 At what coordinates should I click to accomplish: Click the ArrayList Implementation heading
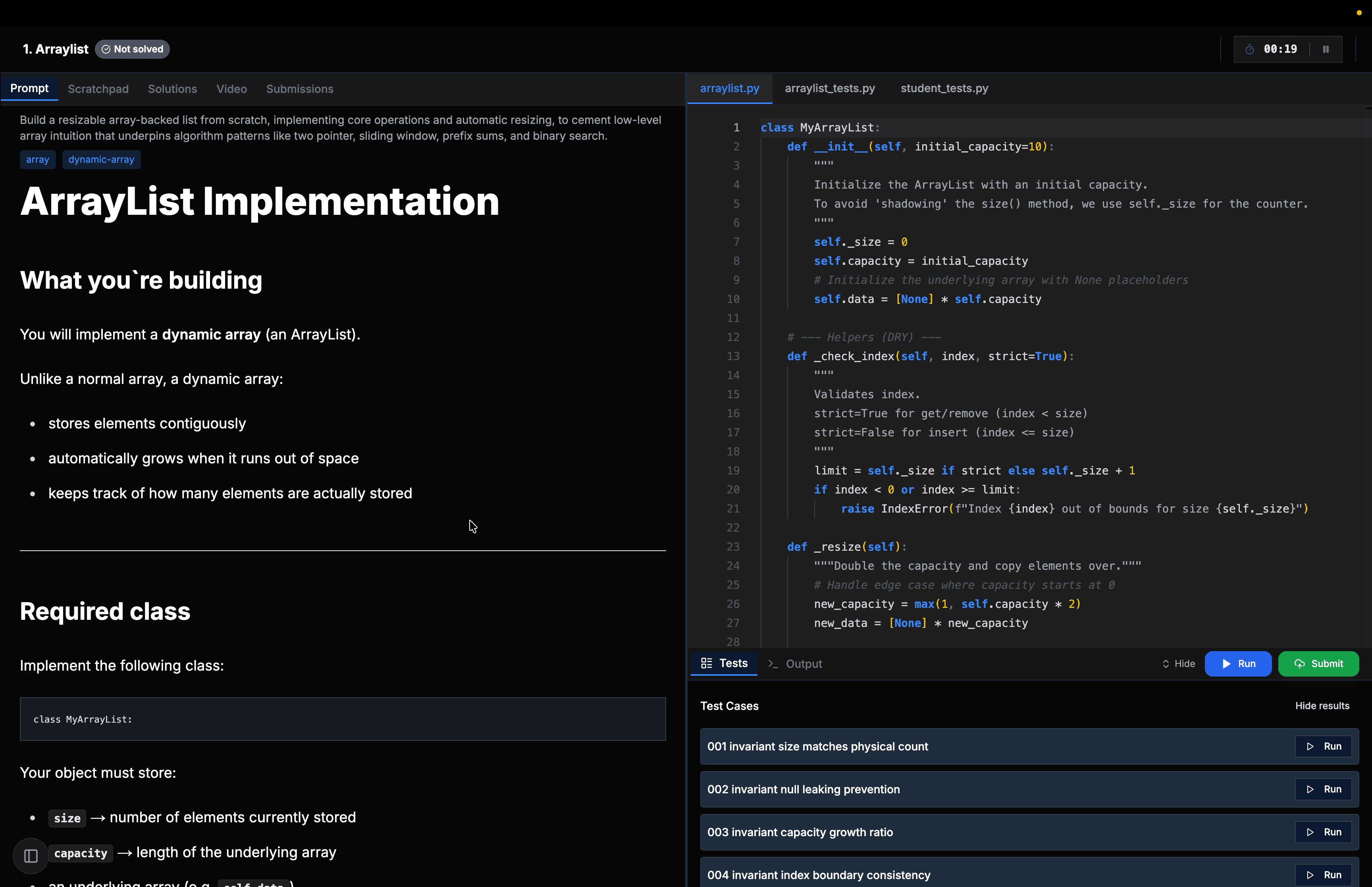[x=260, y=202]
